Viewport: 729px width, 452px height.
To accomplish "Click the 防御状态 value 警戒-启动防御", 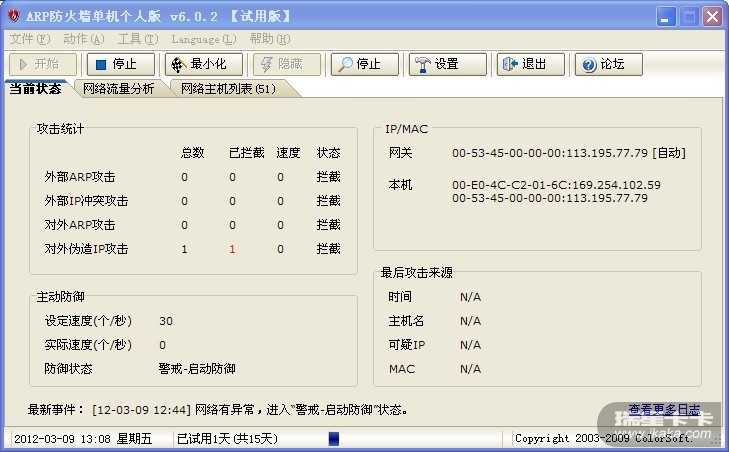I will point(197,369).
